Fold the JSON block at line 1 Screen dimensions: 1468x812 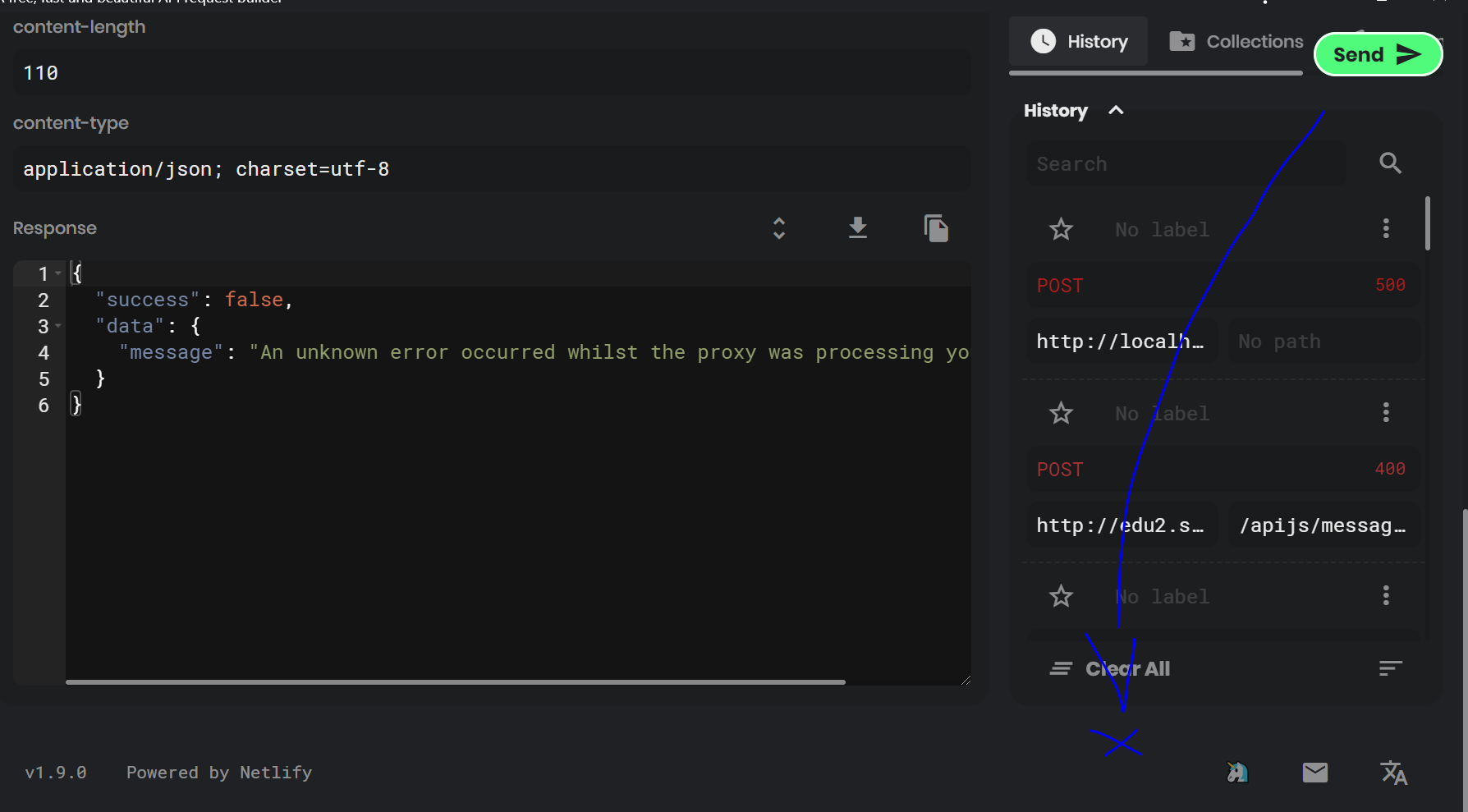58,273
